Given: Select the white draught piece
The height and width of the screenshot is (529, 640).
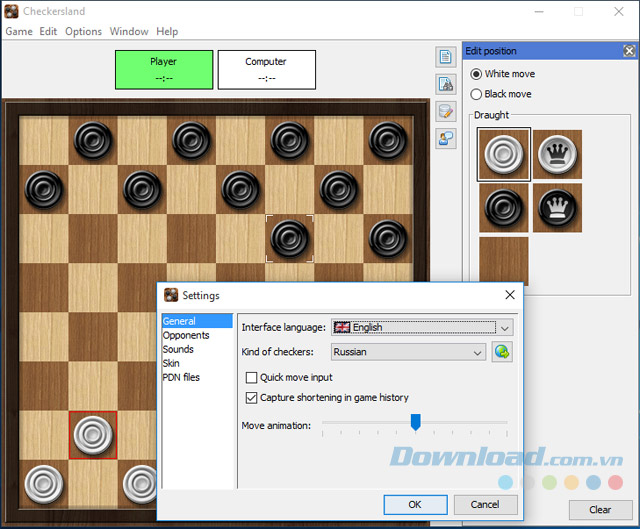Looking at the screenshot, I should point(503,155).
